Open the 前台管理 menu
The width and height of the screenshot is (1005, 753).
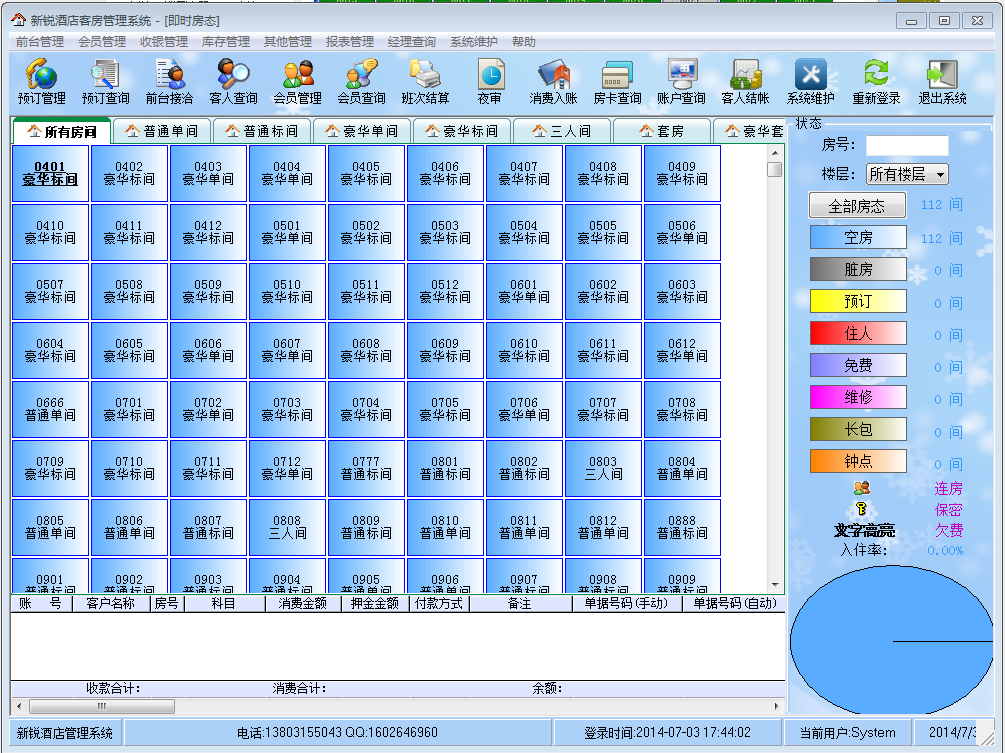(x=40, y=42)
